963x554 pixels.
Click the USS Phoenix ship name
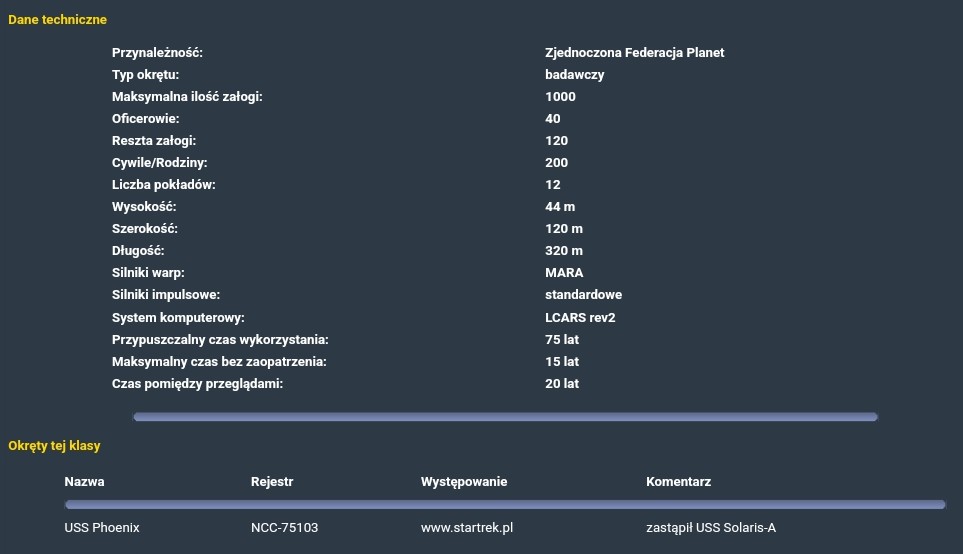(102, 527)
